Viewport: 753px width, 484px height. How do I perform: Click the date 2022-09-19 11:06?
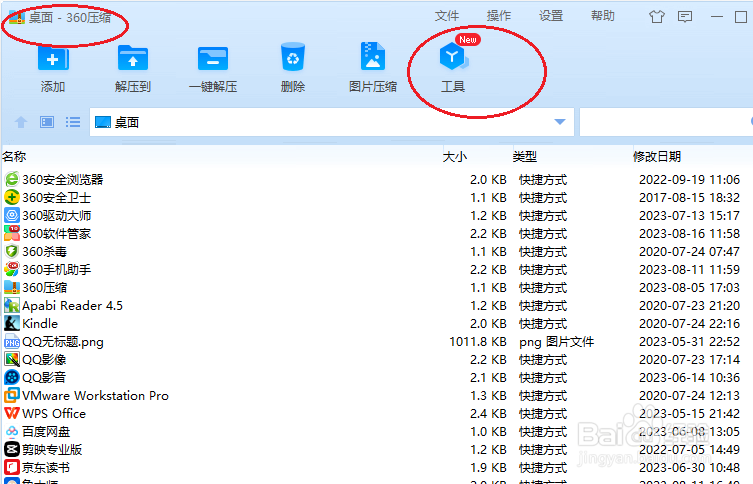[689, 180]
